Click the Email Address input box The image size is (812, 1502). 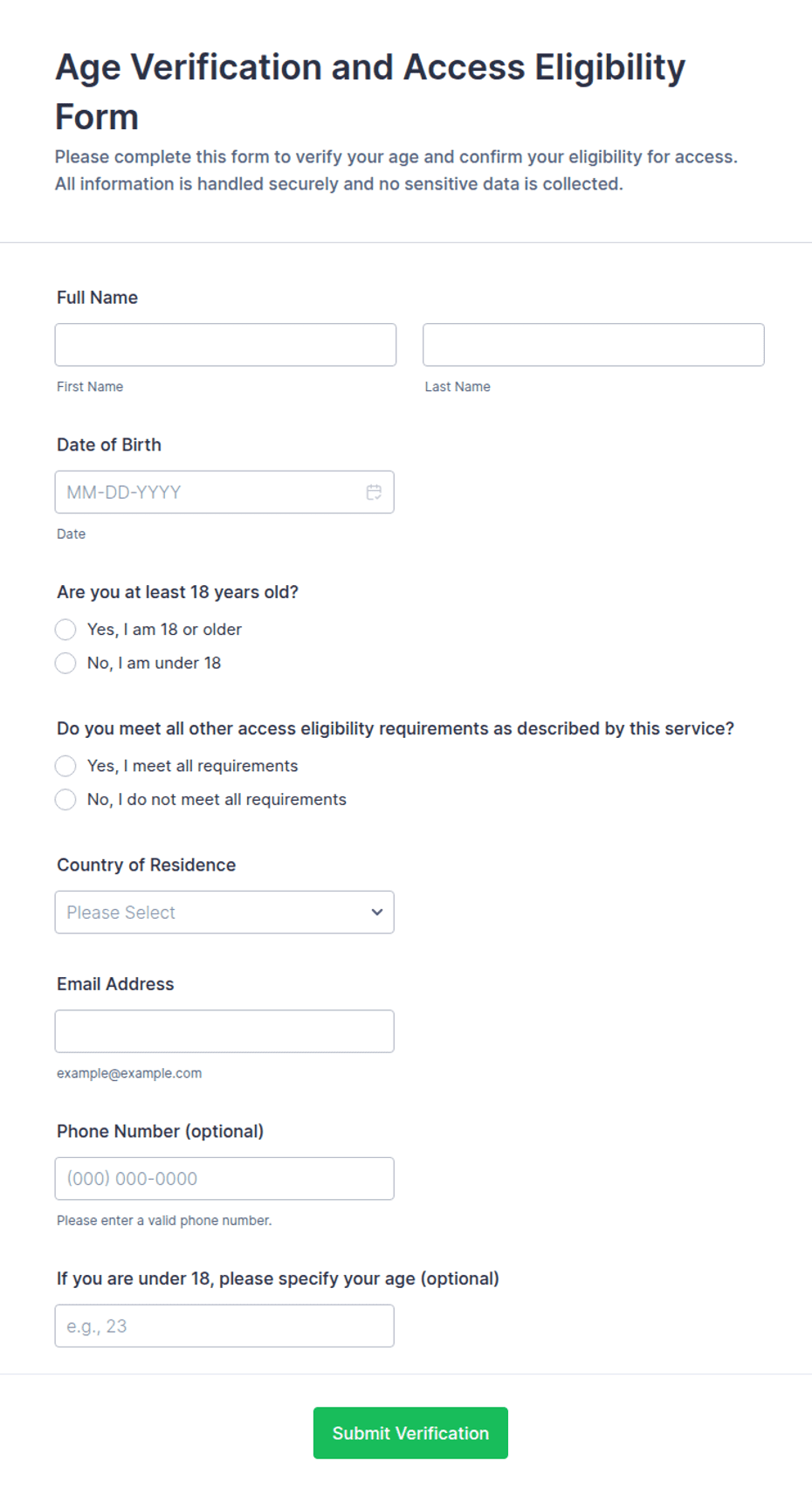[x=224, y=1030]
